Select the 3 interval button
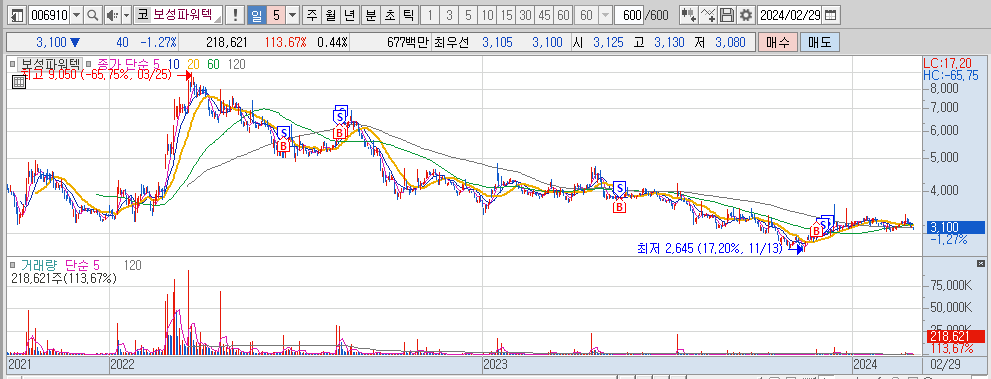The width and height of the screenshot is (991, 379). tap(449, 15)
